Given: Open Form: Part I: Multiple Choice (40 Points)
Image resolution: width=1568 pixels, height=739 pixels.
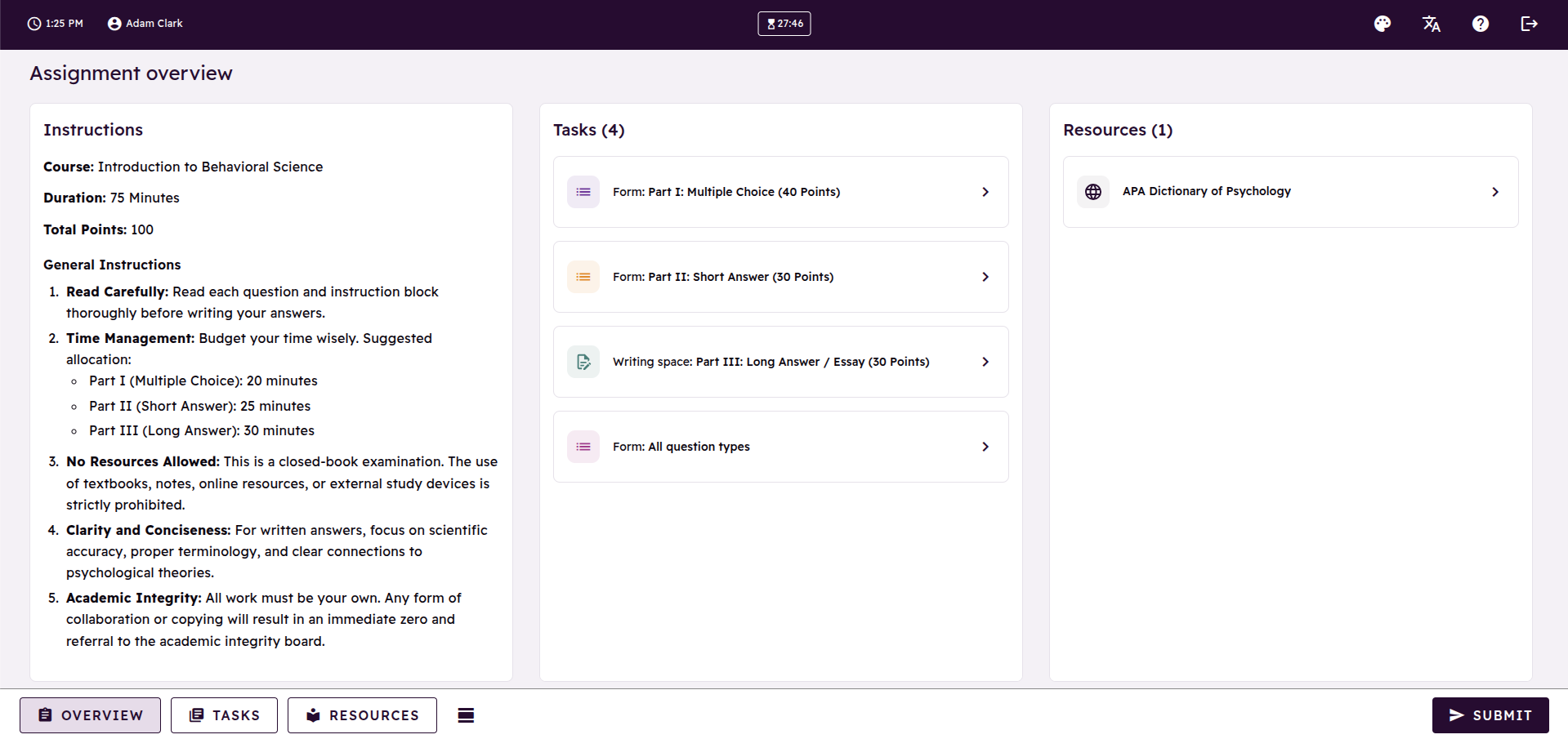Looking at the screenshot, I should point(781,192).
